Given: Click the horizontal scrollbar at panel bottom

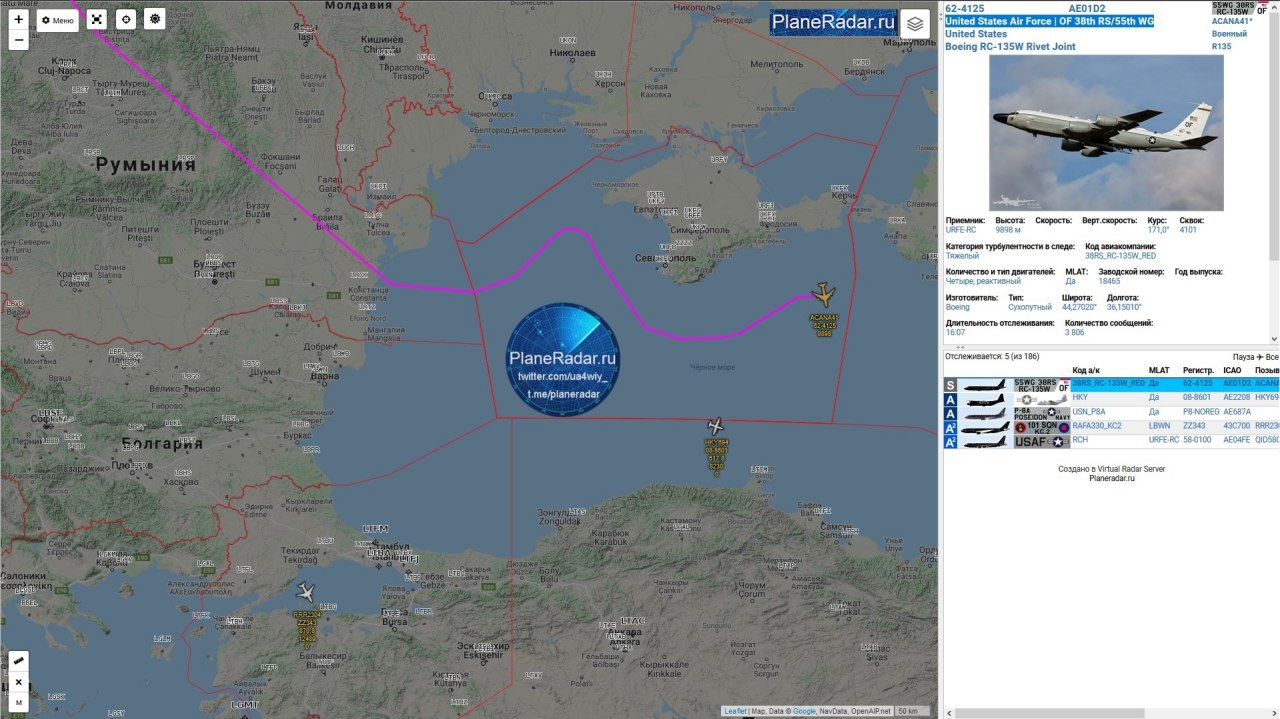Looking at the screenshot, I should pyautogui.click(x=1050, y=713).
